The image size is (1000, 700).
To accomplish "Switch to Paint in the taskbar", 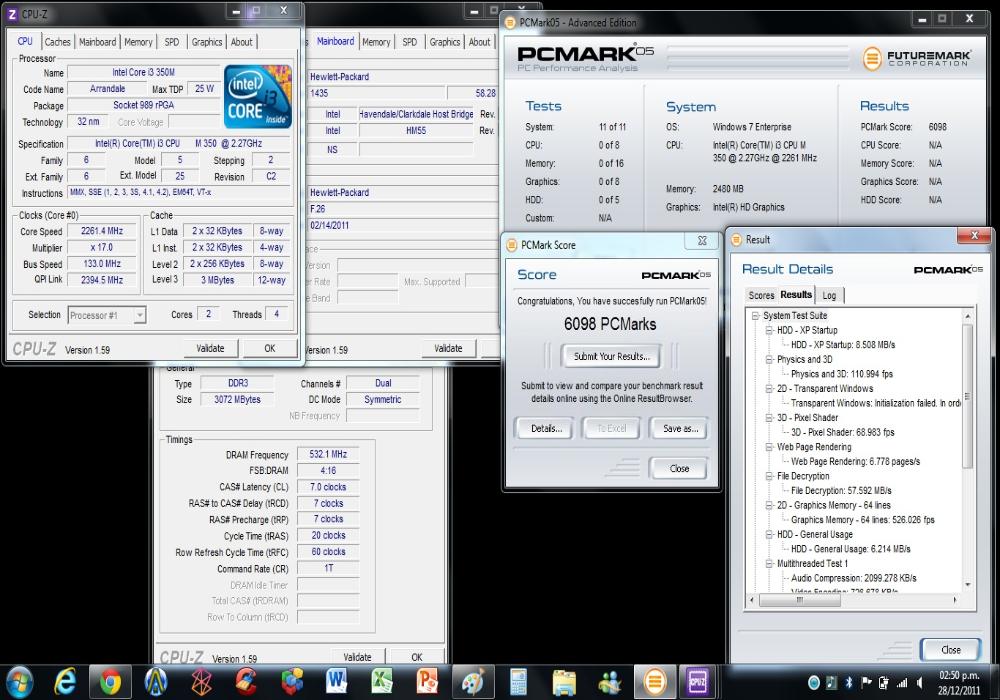I will coord(473,682).
